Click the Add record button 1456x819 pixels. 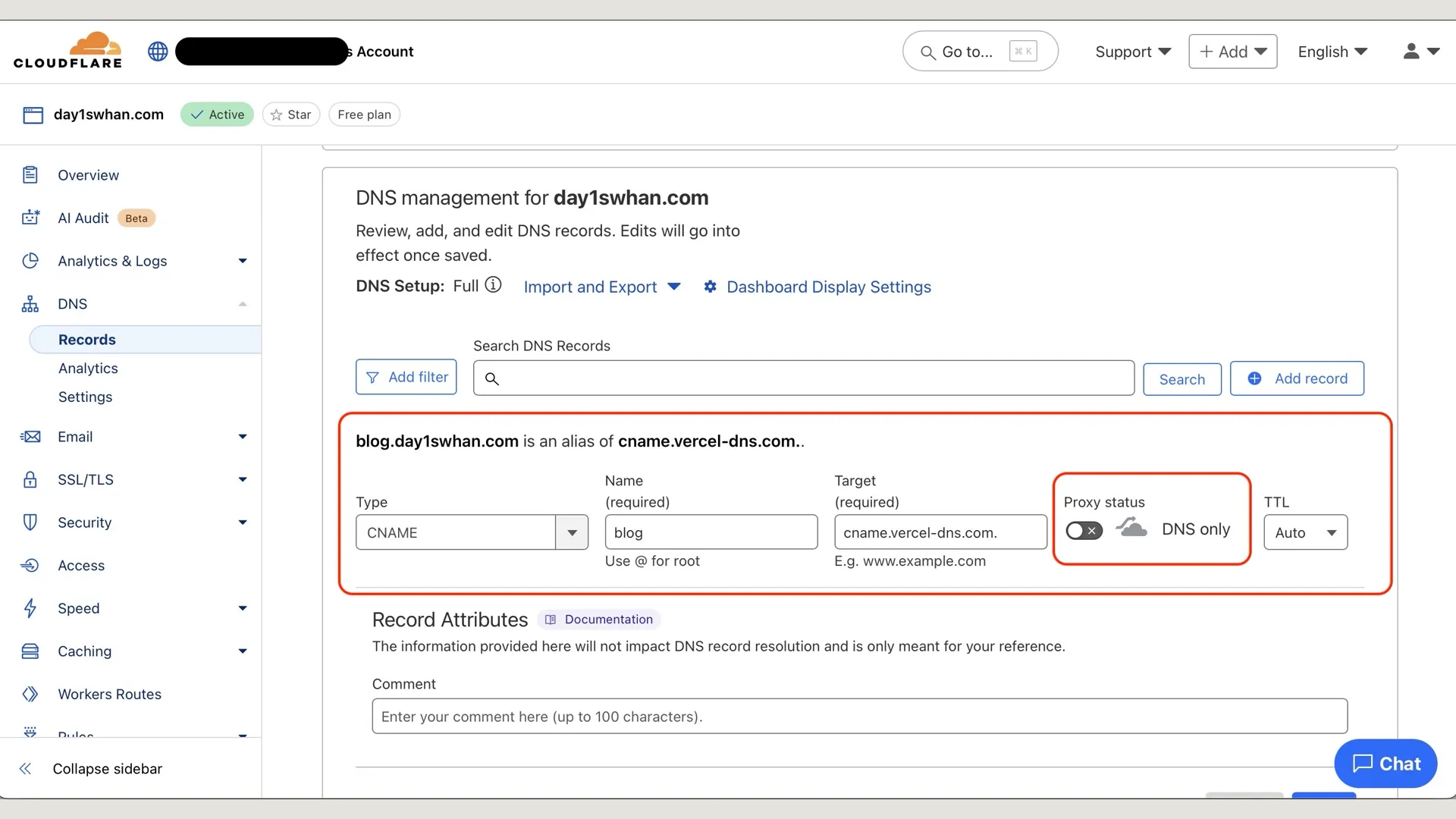pos(1297,378)
